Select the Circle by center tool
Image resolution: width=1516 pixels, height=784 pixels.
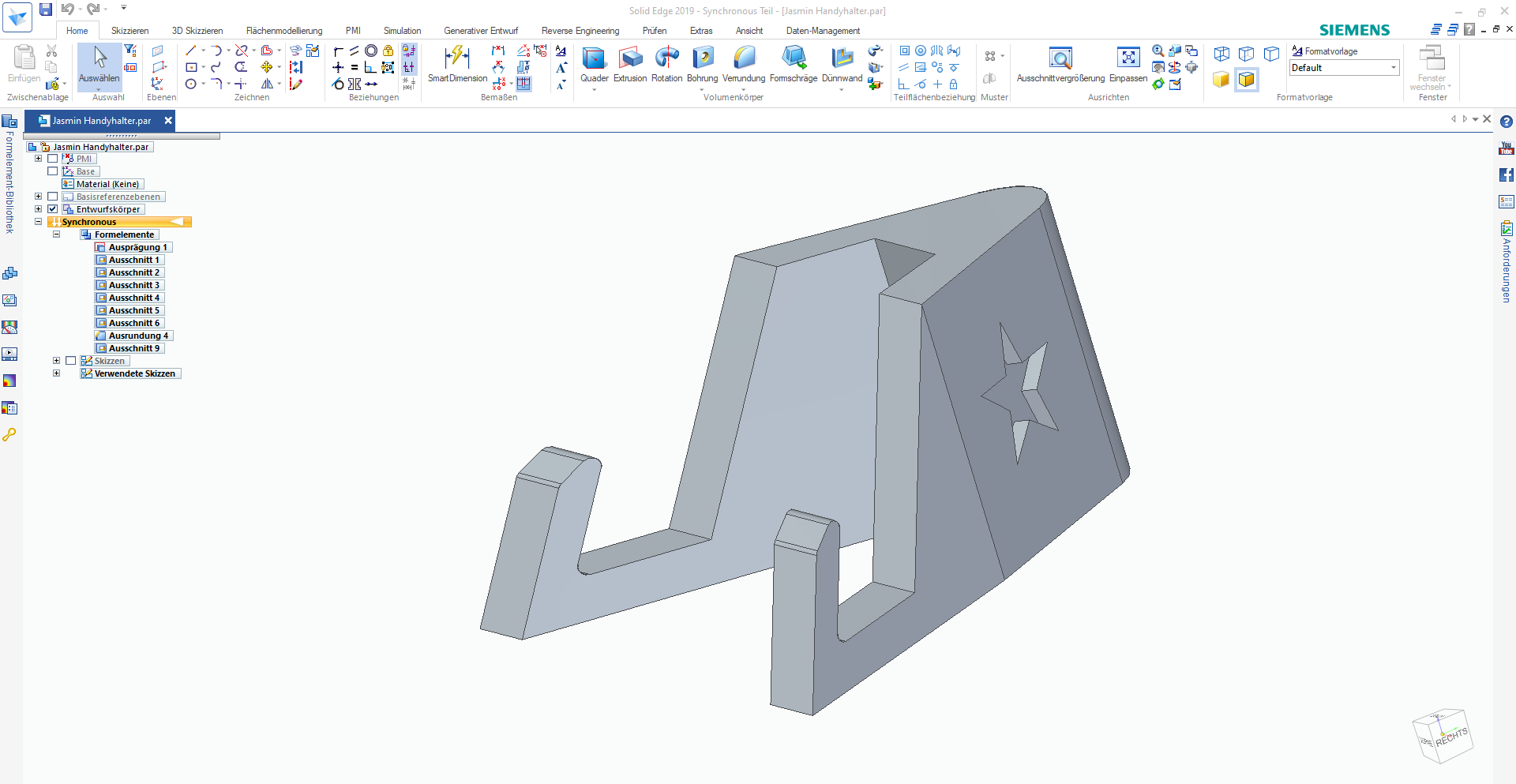tap(190, 84)
